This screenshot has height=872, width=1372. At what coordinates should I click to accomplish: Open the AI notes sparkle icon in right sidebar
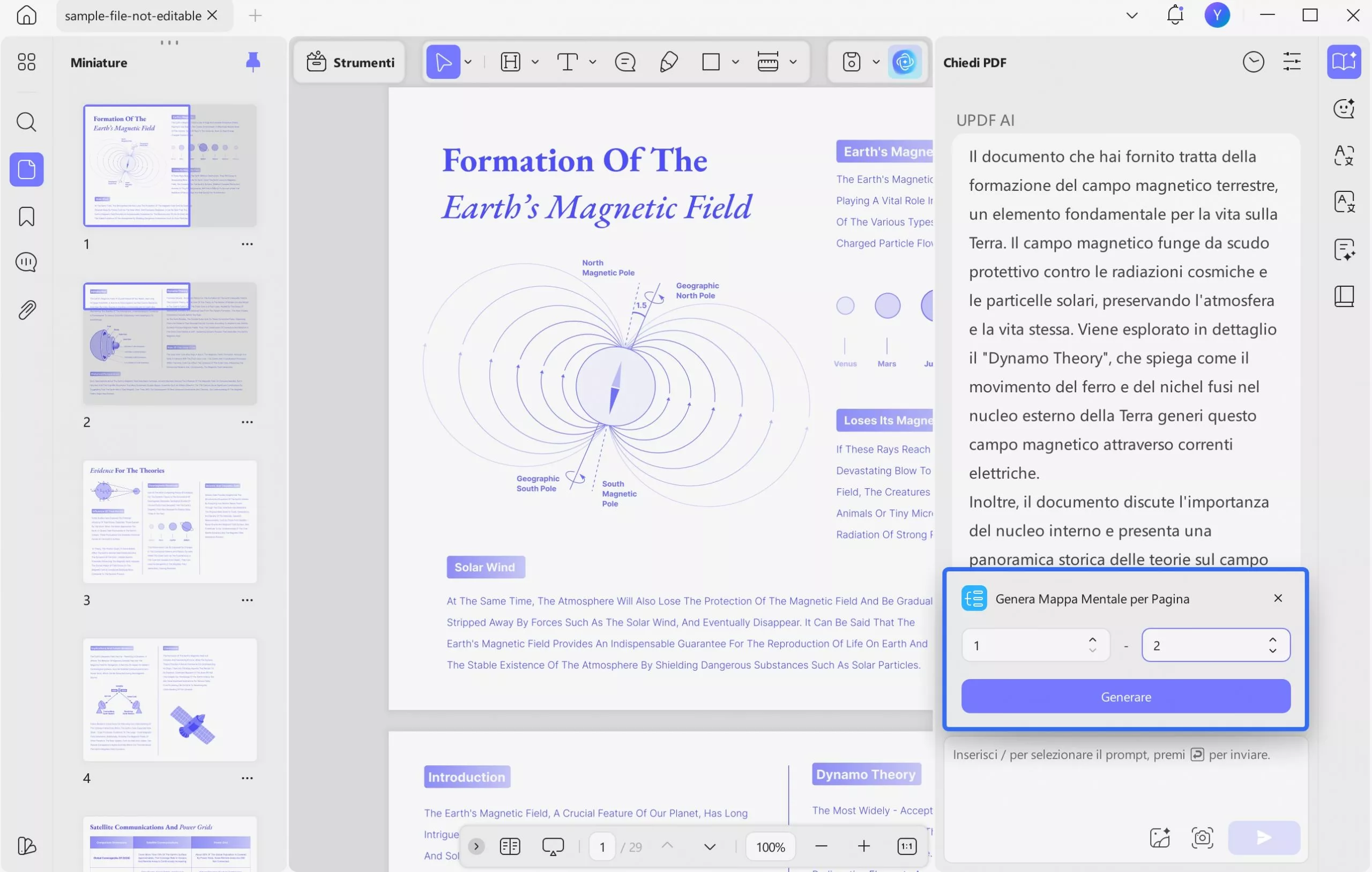[1344, 249]
